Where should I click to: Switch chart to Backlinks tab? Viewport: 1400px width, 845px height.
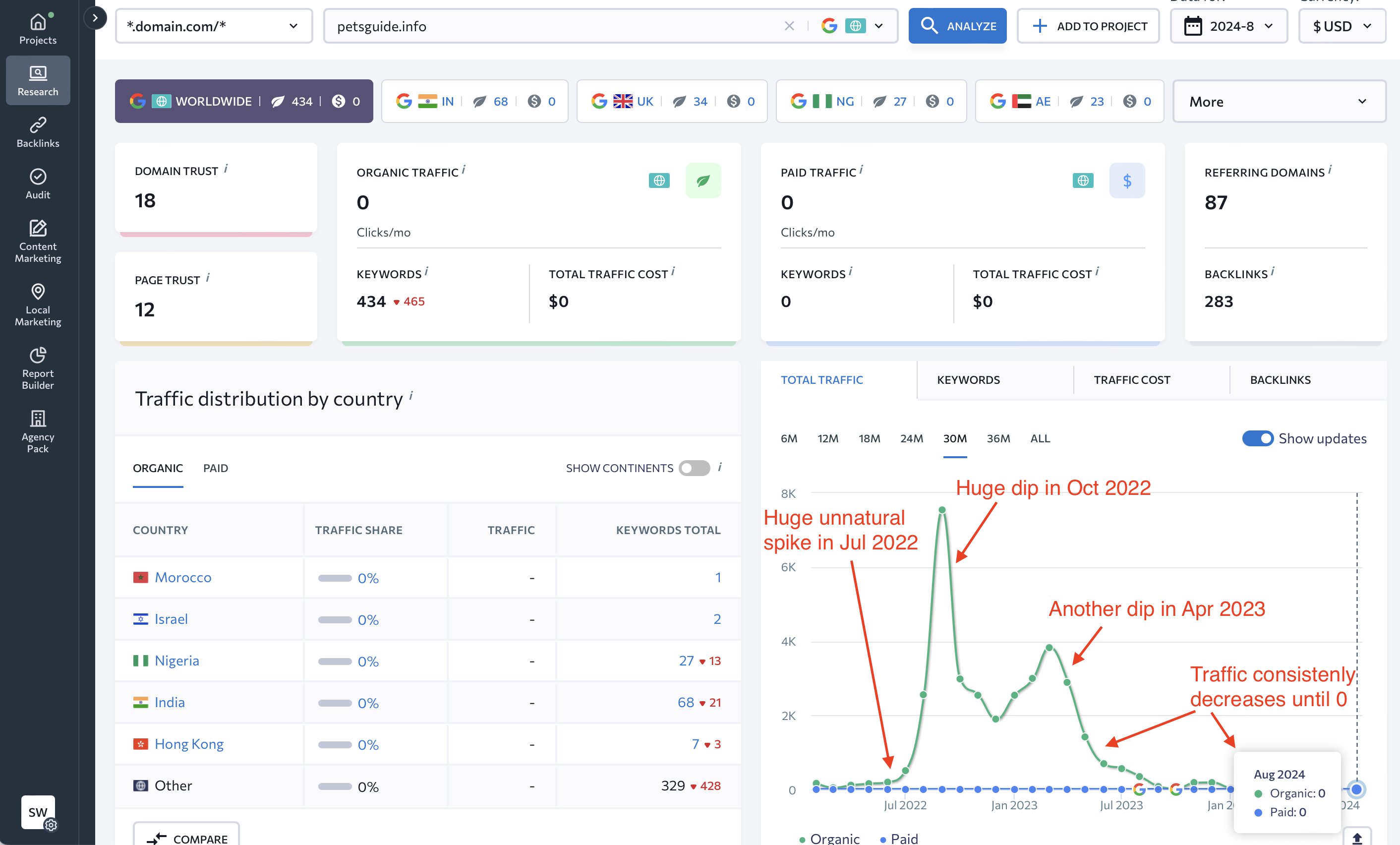(1280, 379)
